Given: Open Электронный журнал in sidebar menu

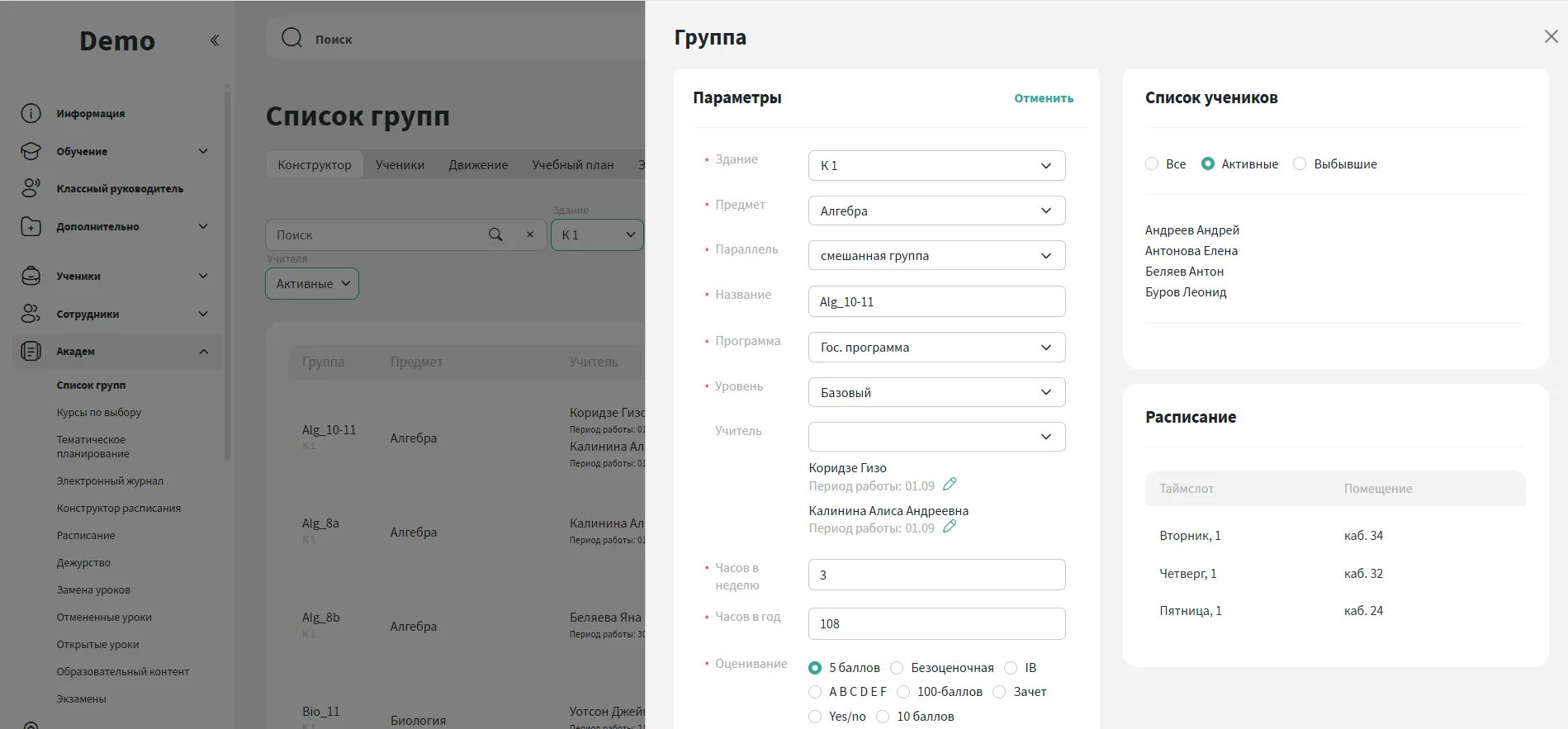Looking at the screenshot, I should [110, 480].
